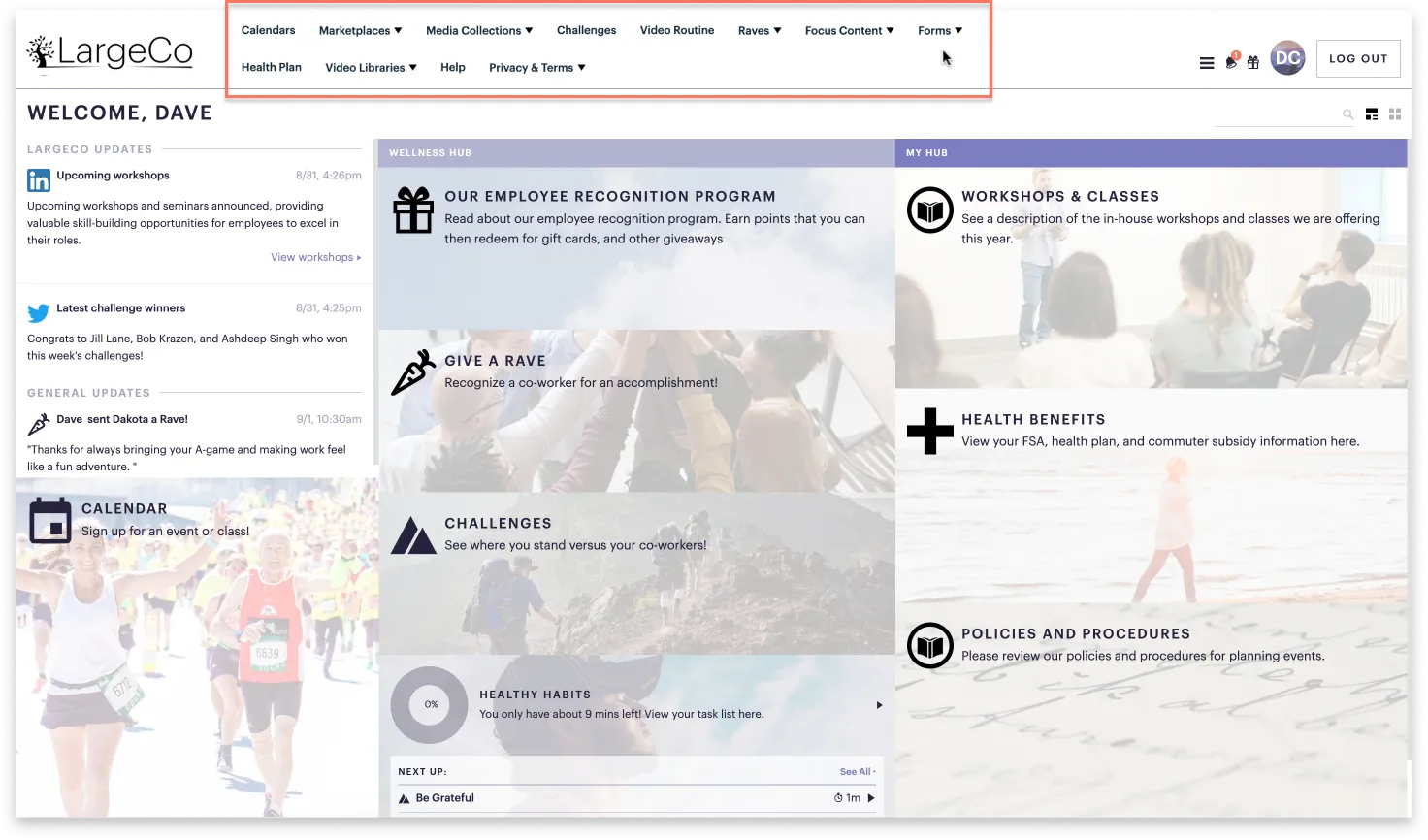Open the Challenges nav item

click(x=586, y=31)
